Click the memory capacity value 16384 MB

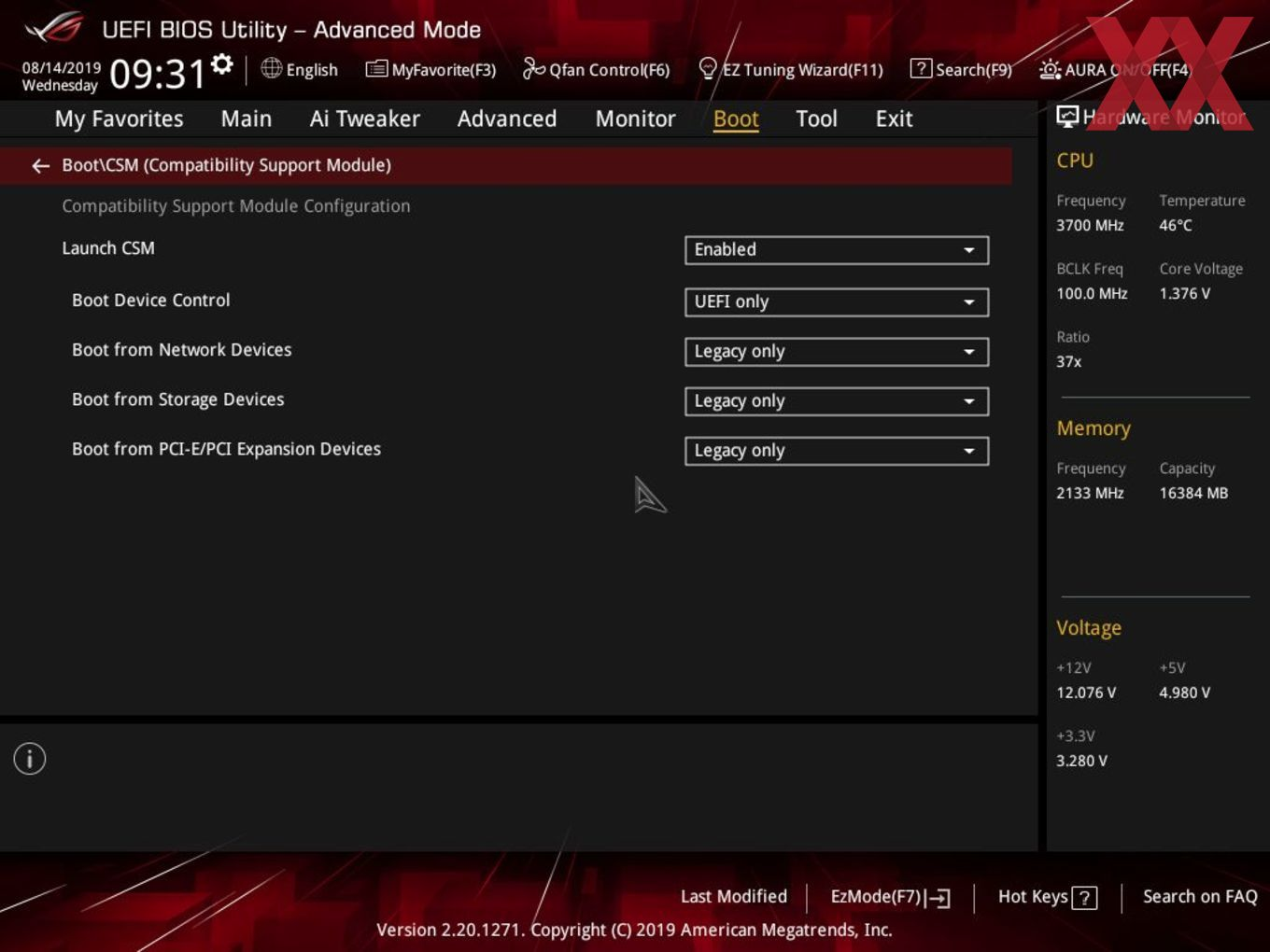point(1193,494)
